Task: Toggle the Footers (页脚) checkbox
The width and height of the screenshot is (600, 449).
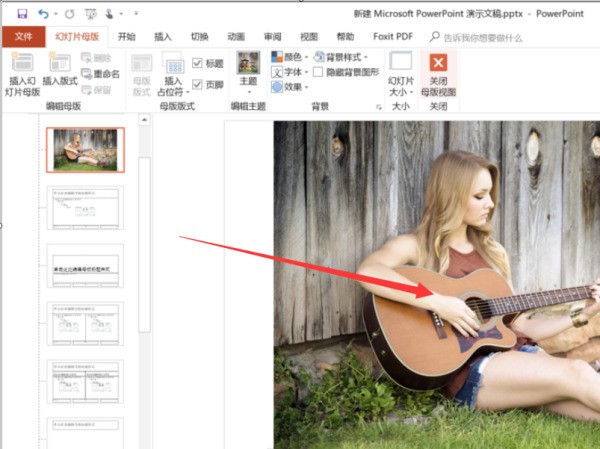Action: click(197, 84)
